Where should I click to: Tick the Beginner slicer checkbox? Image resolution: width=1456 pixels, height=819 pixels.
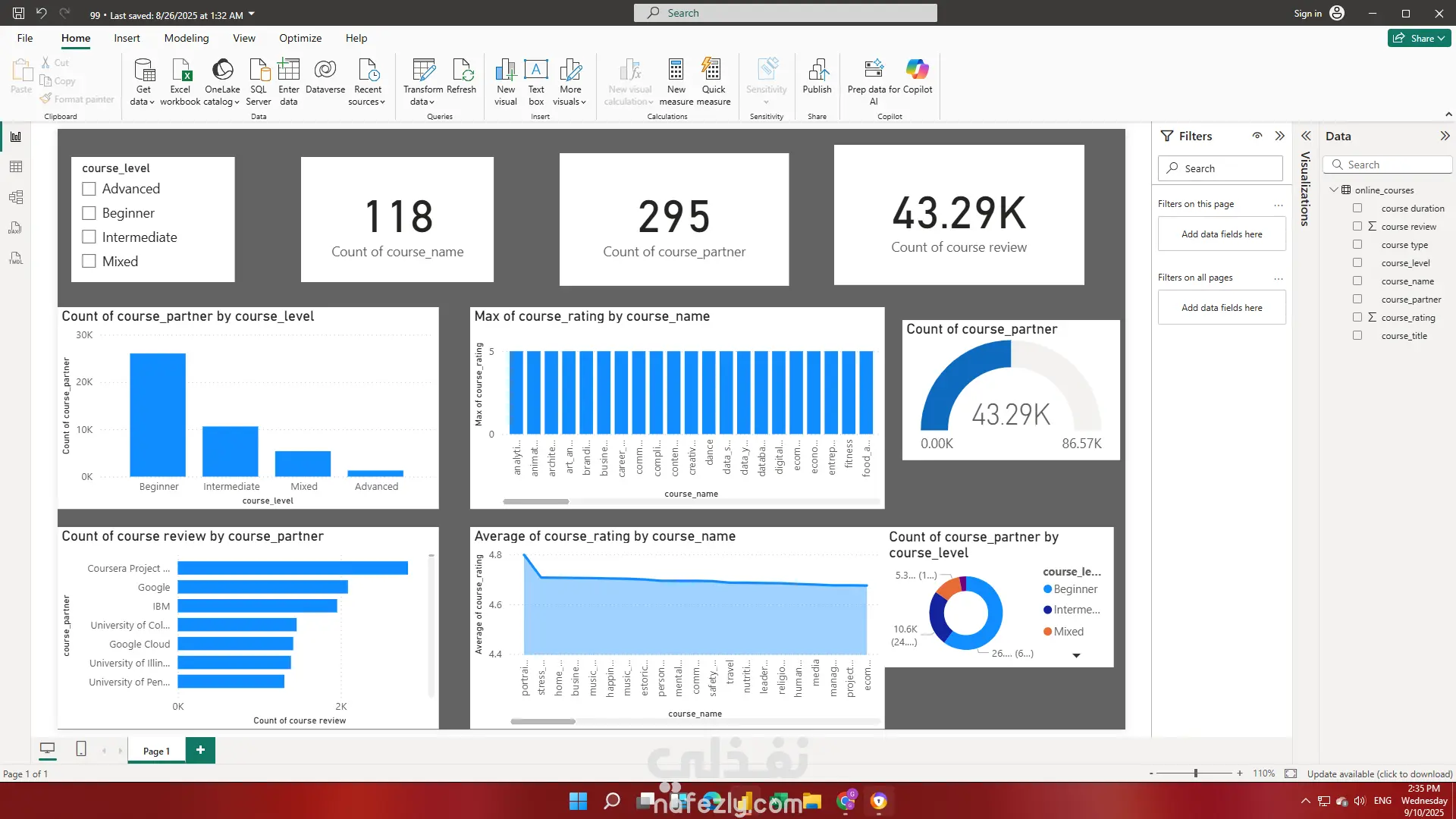tap(89, 213)
